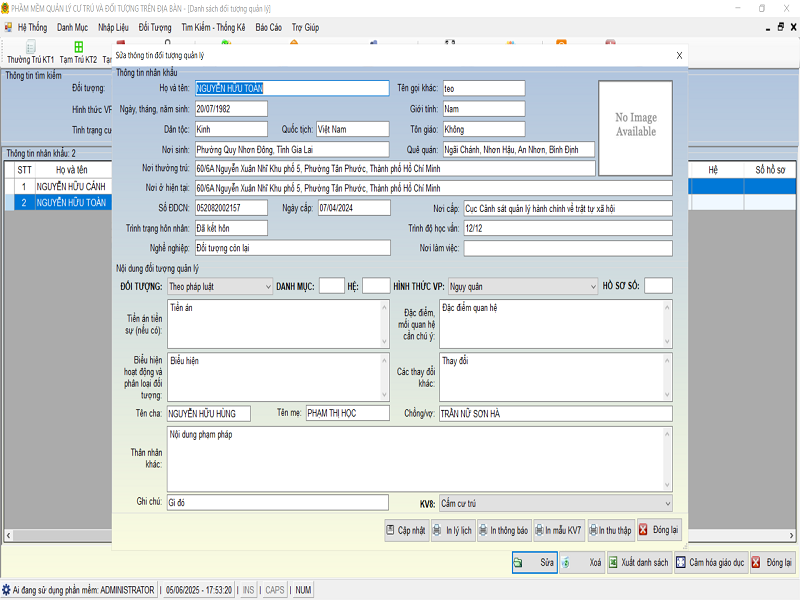Click the Sửa edit icon in main window

pos(518,562)
